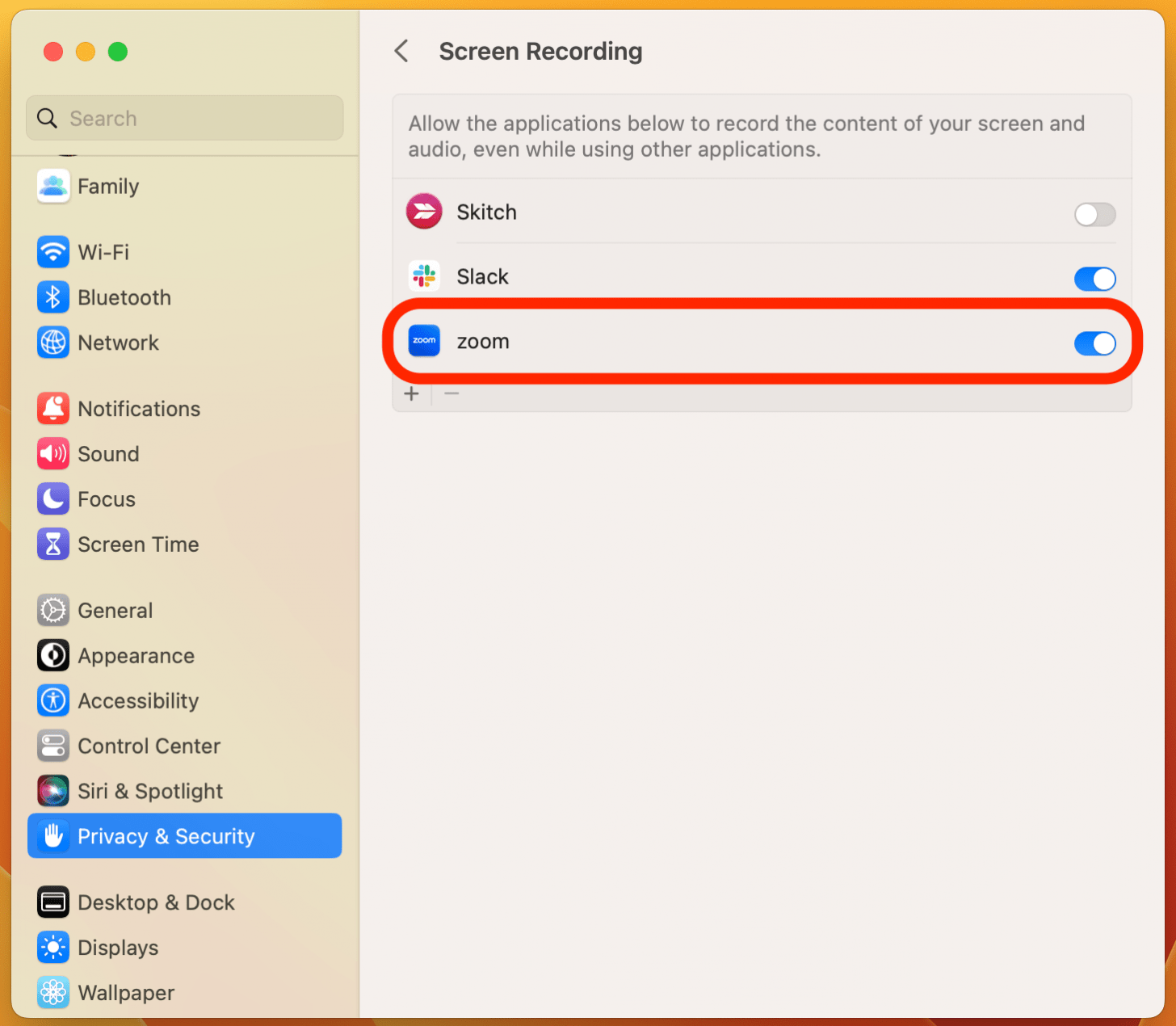This screenshot has width=1176, height=1026.
Task: Click the plus button to add an app
Action: (x=412, y=394)
